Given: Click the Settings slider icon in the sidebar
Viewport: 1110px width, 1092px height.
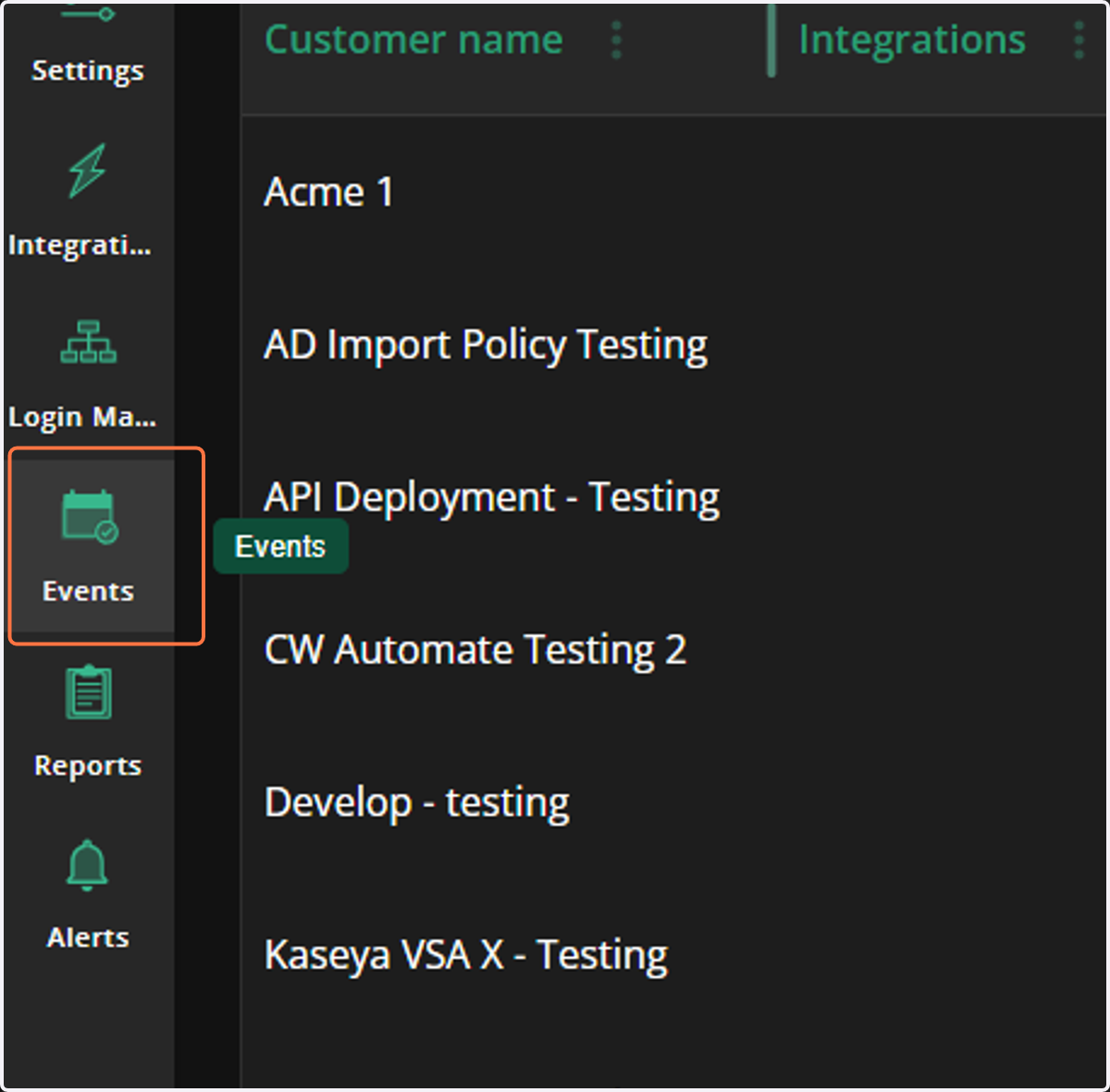Looking at the screenshot, I should pyautogui.click(x=88, y=14).
